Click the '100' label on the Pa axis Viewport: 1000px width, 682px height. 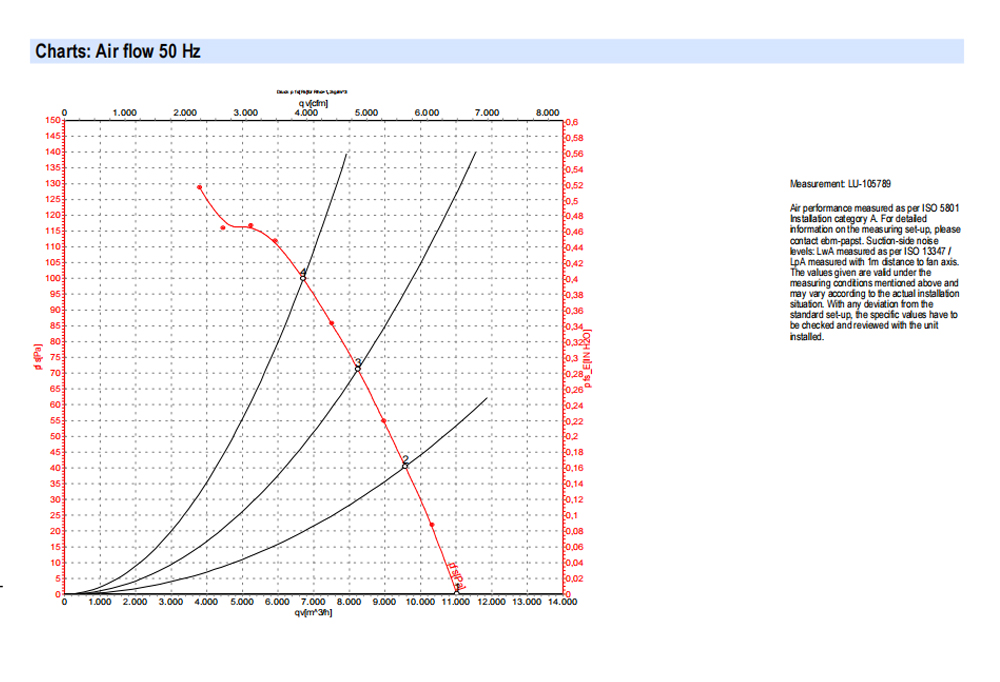53,278
